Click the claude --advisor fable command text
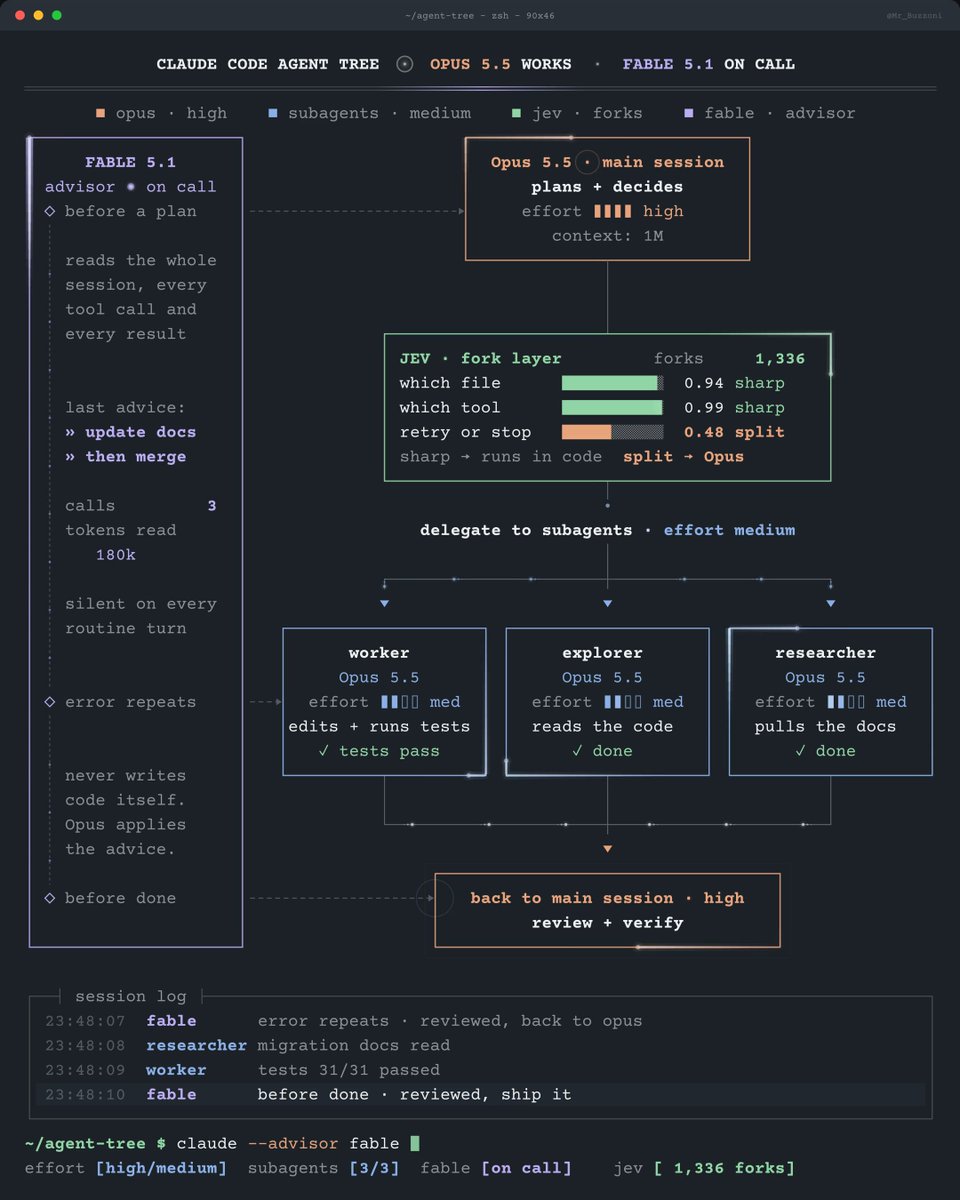This screenshot has width=960, height=1200. click(x=288, y=1143)
